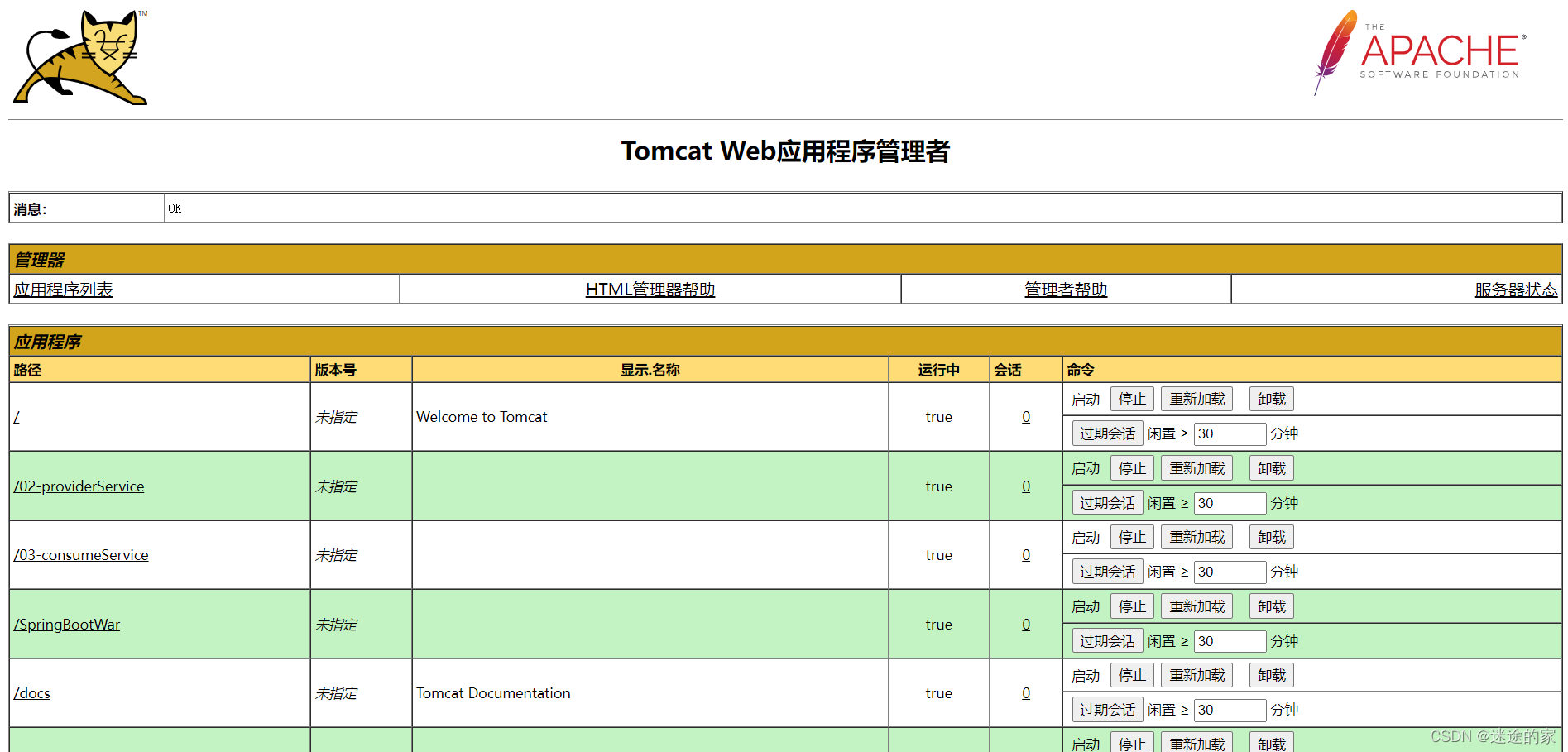Open the root path / link
This screenshot has height=752, width=1568.
pyautogui.click(x=17, y=417)
